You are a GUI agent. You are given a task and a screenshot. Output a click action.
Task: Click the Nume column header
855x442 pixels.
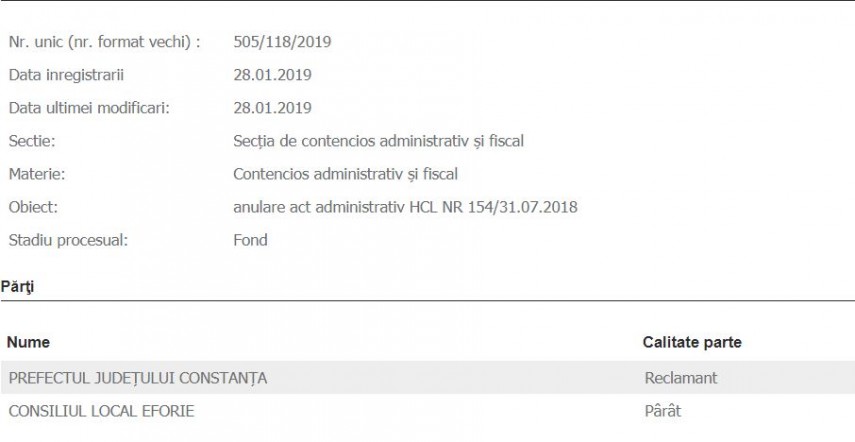coord(28,343)
